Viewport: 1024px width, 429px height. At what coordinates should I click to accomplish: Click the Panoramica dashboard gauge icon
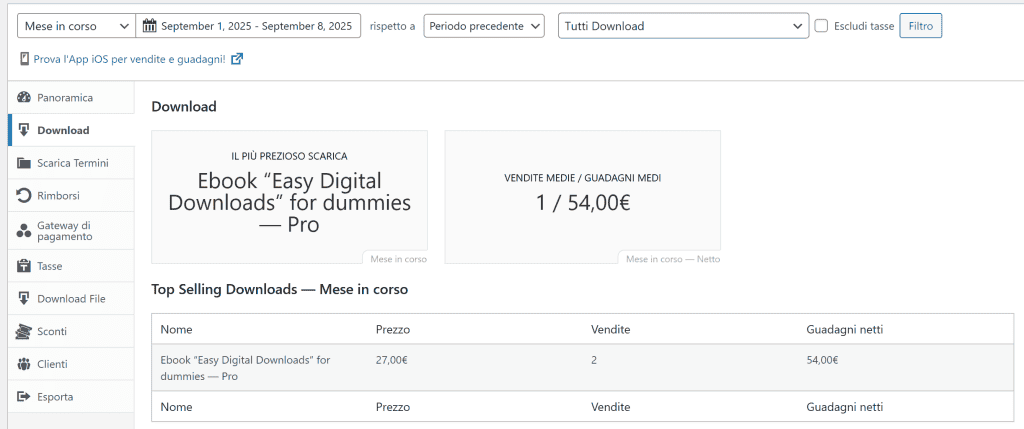point(24,98)
